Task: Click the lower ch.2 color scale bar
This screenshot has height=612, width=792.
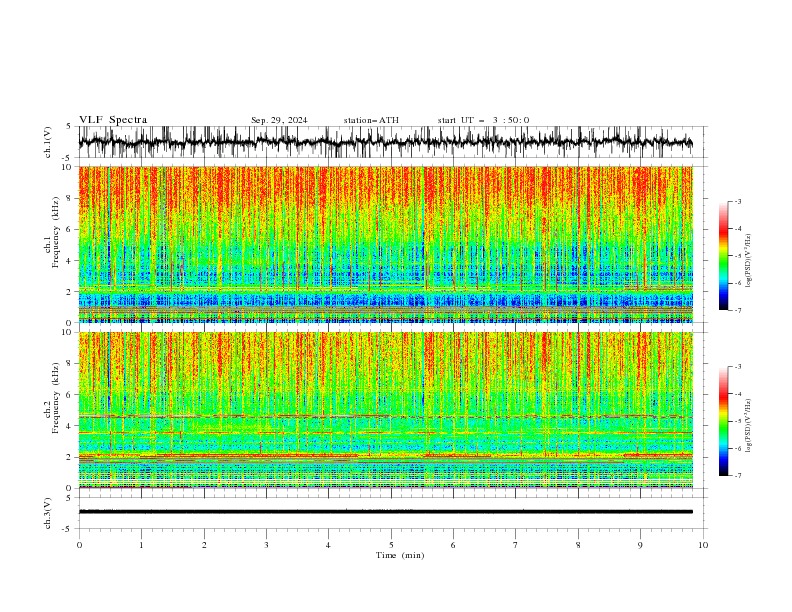Action: click(724, 421)
